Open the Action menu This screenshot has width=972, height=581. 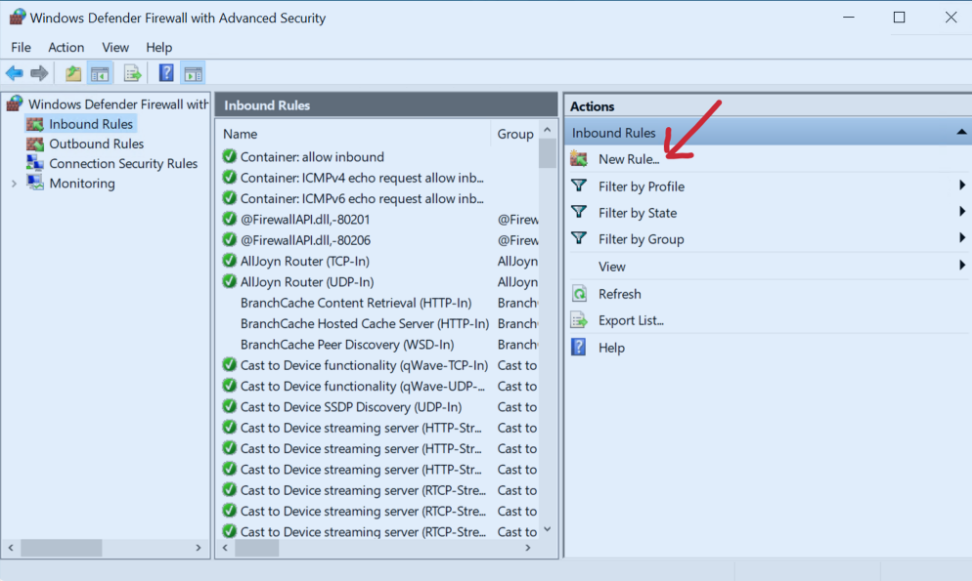pyautogui.click(x=66, y=47)
